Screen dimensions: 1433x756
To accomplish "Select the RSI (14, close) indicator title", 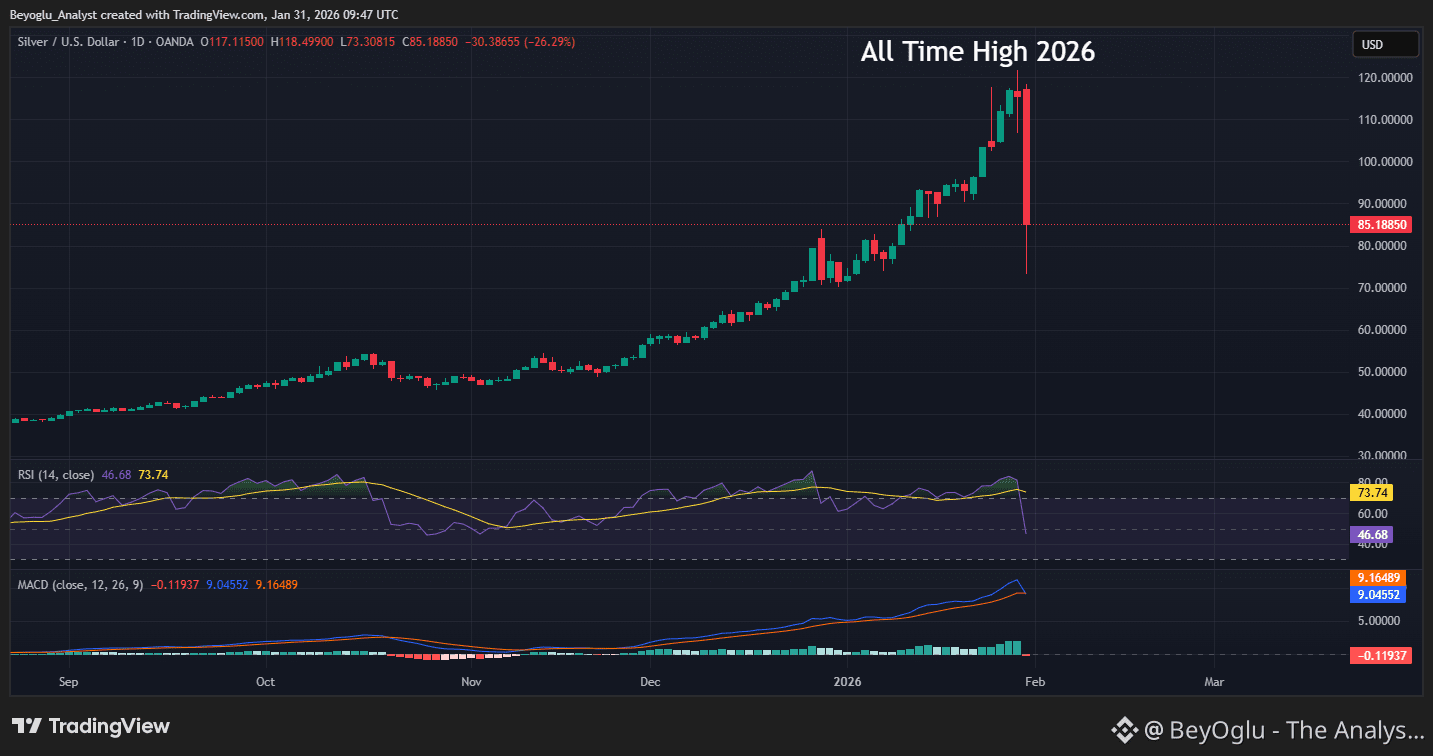I will pos(57,475).
